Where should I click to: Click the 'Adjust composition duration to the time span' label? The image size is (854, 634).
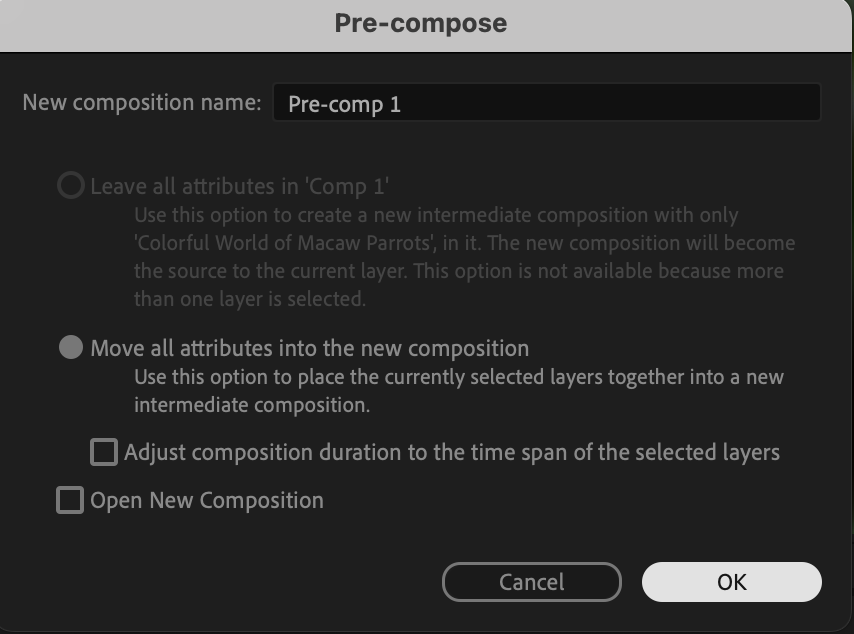click(451, 452)
